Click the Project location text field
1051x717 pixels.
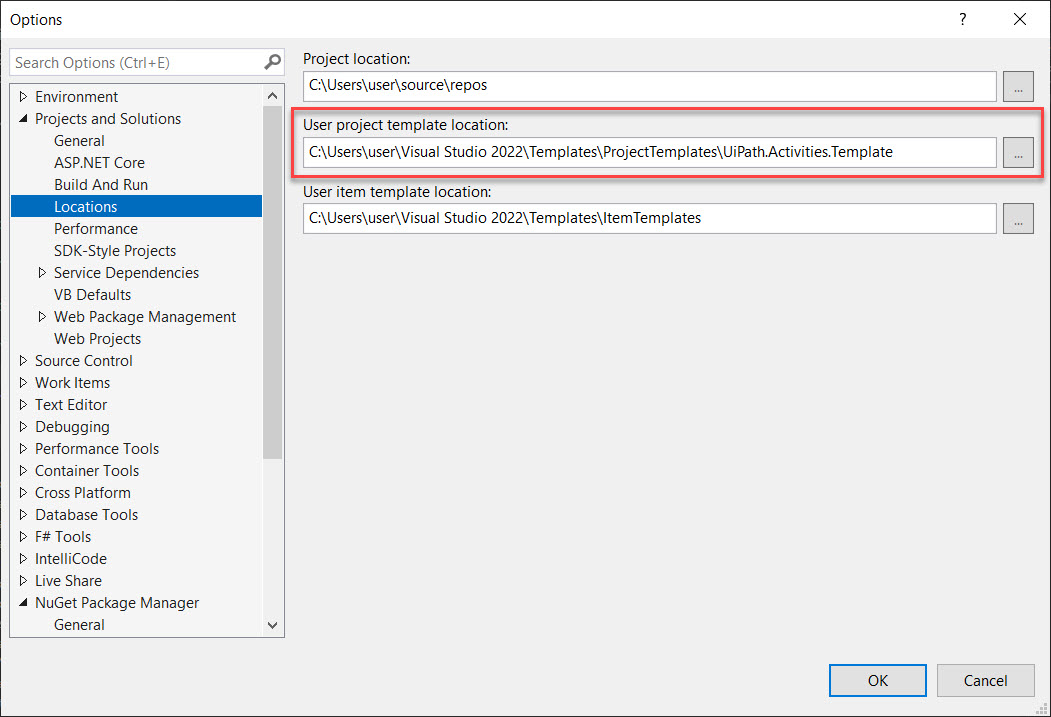tap(649, 86)
